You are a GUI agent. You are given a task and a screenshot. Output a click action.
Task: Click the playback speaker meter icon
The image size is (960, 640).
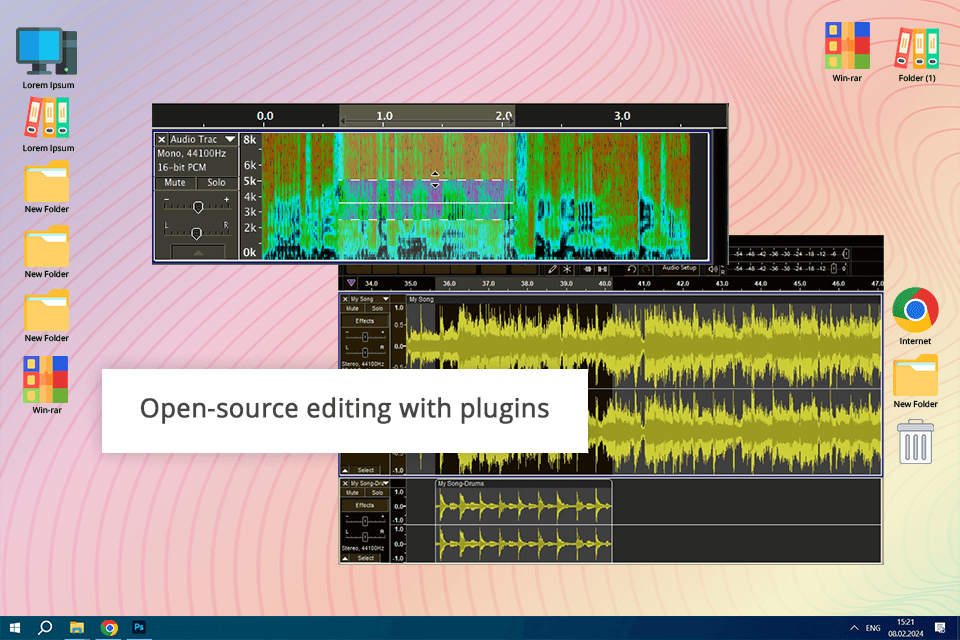(x=713, y=269)
